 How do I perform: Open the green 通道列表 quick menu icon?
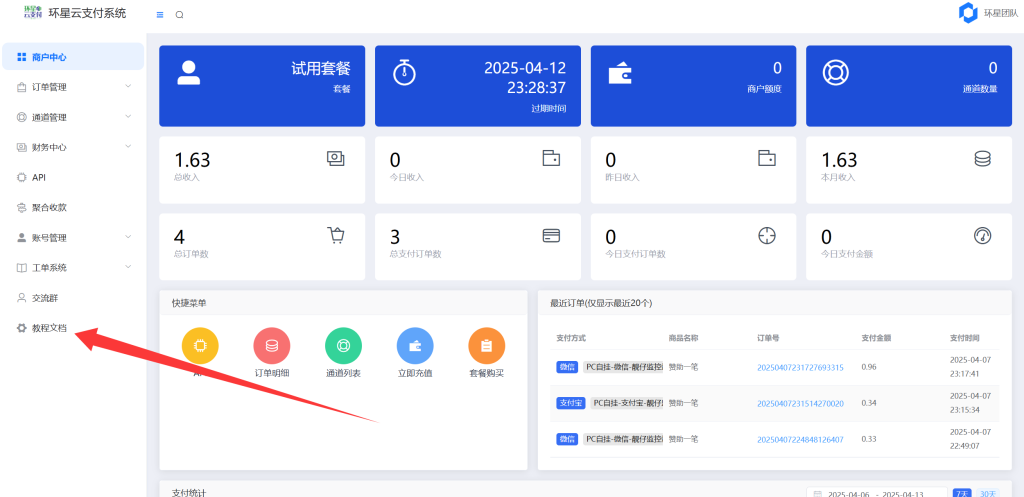(343, 345)
